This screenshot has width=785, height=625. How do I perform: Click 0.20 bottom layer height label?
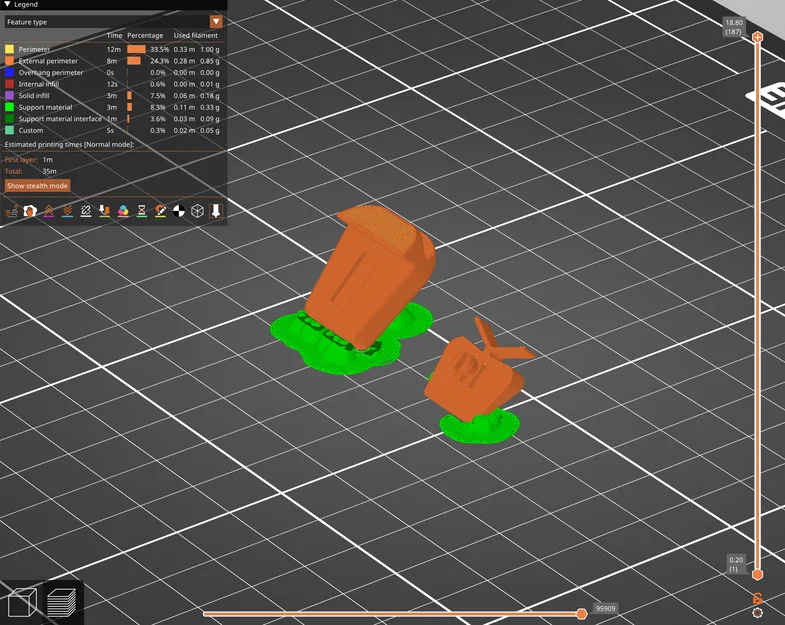(x=735, y=564)
